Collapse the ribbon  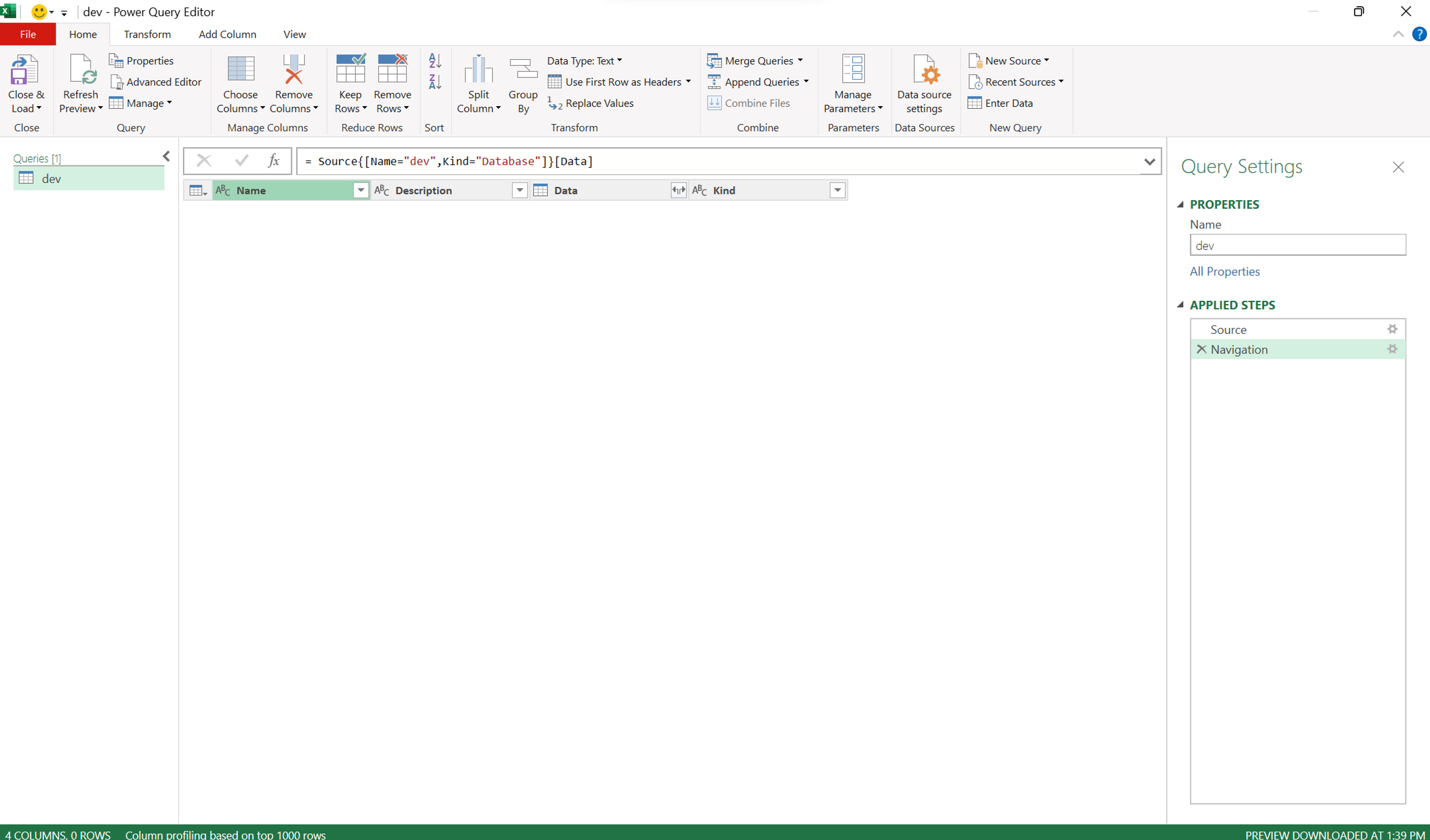(x=1398, y=34)
